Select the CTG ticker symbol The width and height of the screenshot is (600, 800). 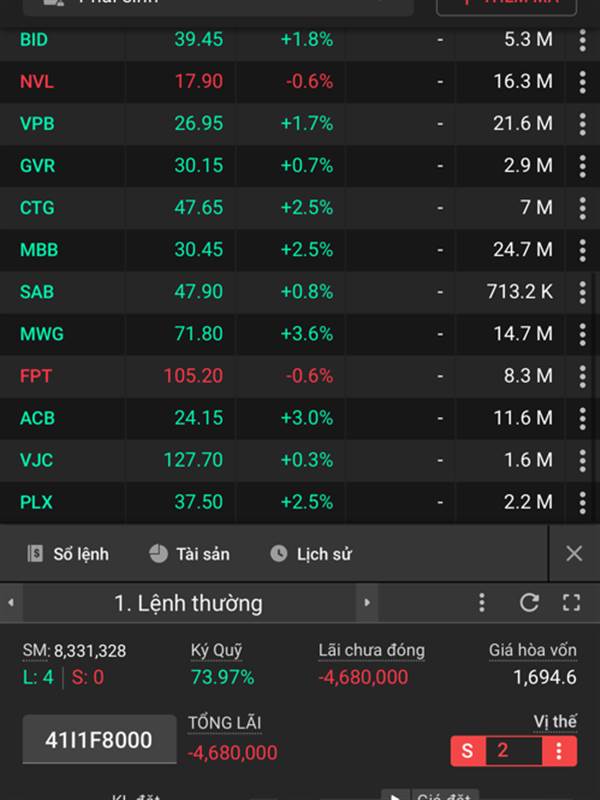(37, 208)
